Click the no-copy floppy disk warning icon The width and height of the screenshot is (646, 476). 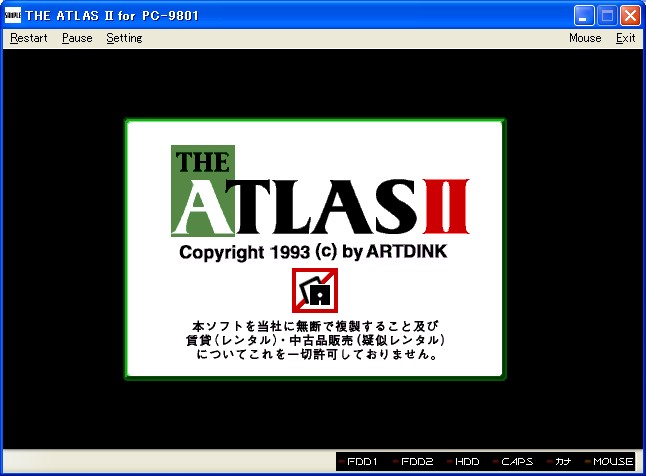[x=315, y=291]
